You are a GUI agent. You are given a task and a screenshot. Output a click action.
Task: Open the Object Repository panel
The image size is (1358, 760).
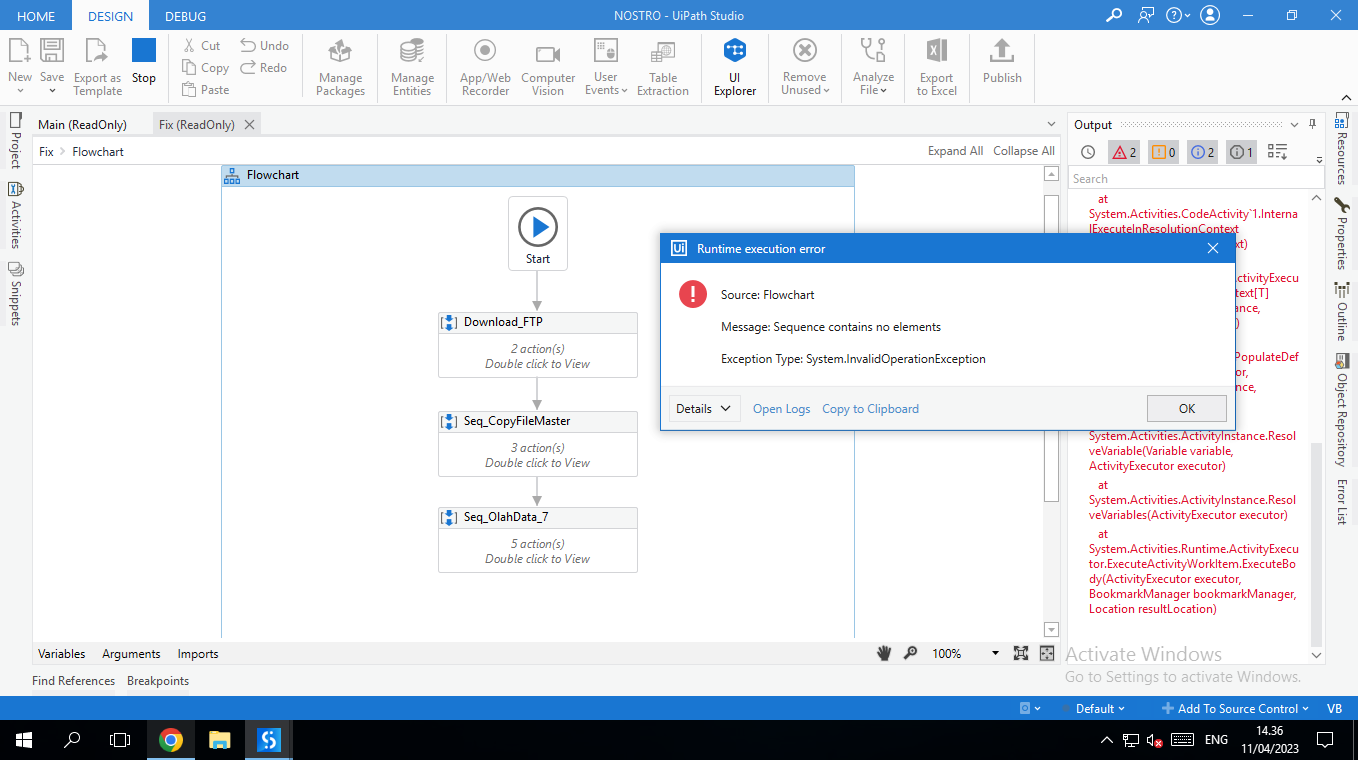pos(1341,410)
